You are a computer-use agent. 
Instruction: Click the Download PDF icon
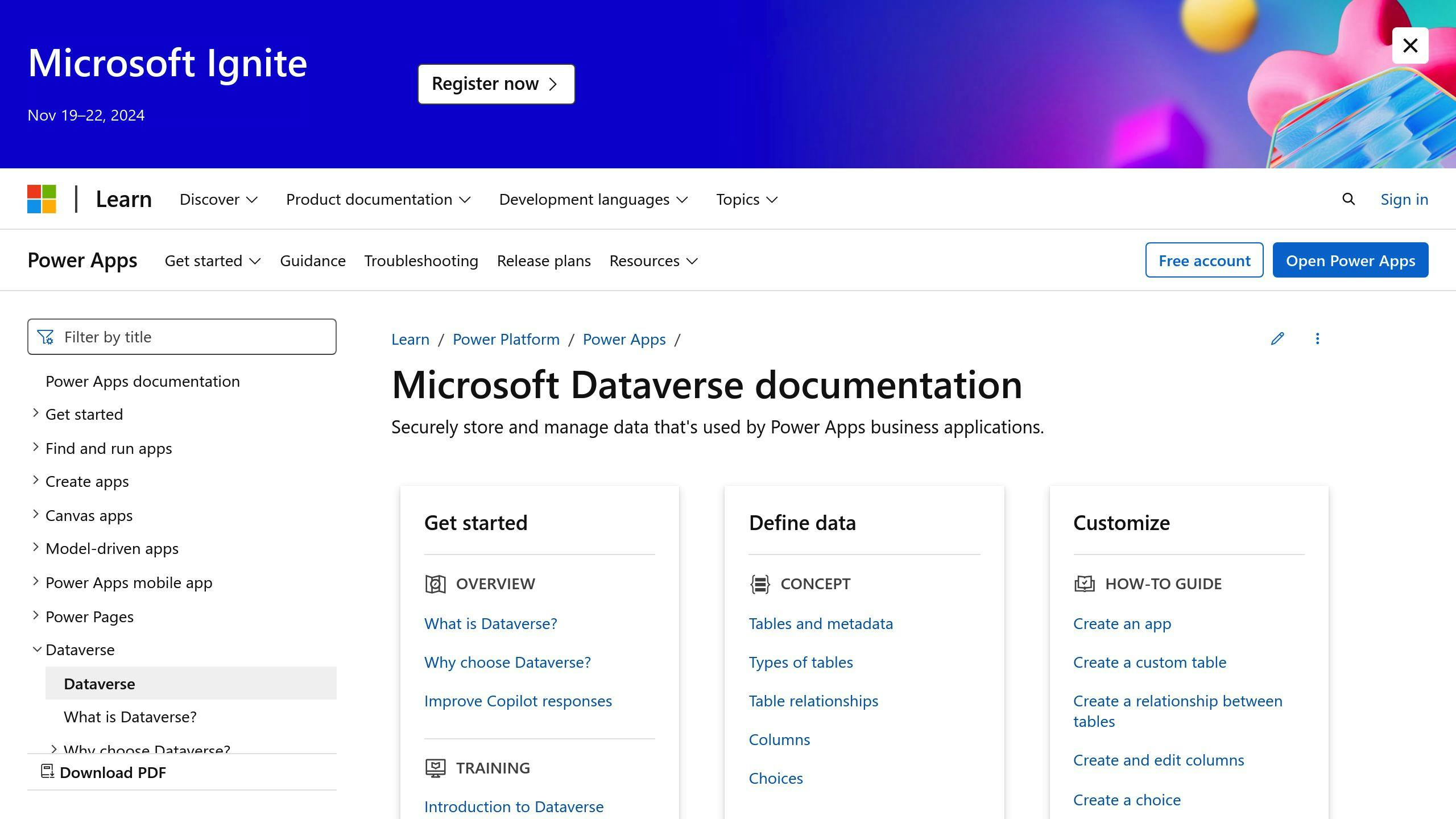tap(48, 772)
